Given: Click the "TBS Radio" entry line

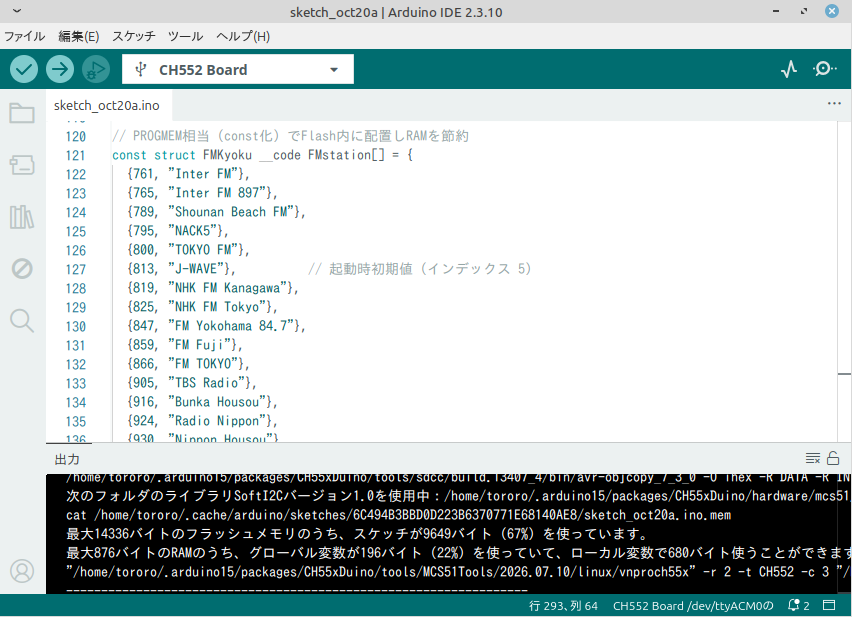Looking at the screenshot, I should click(192, 383).
